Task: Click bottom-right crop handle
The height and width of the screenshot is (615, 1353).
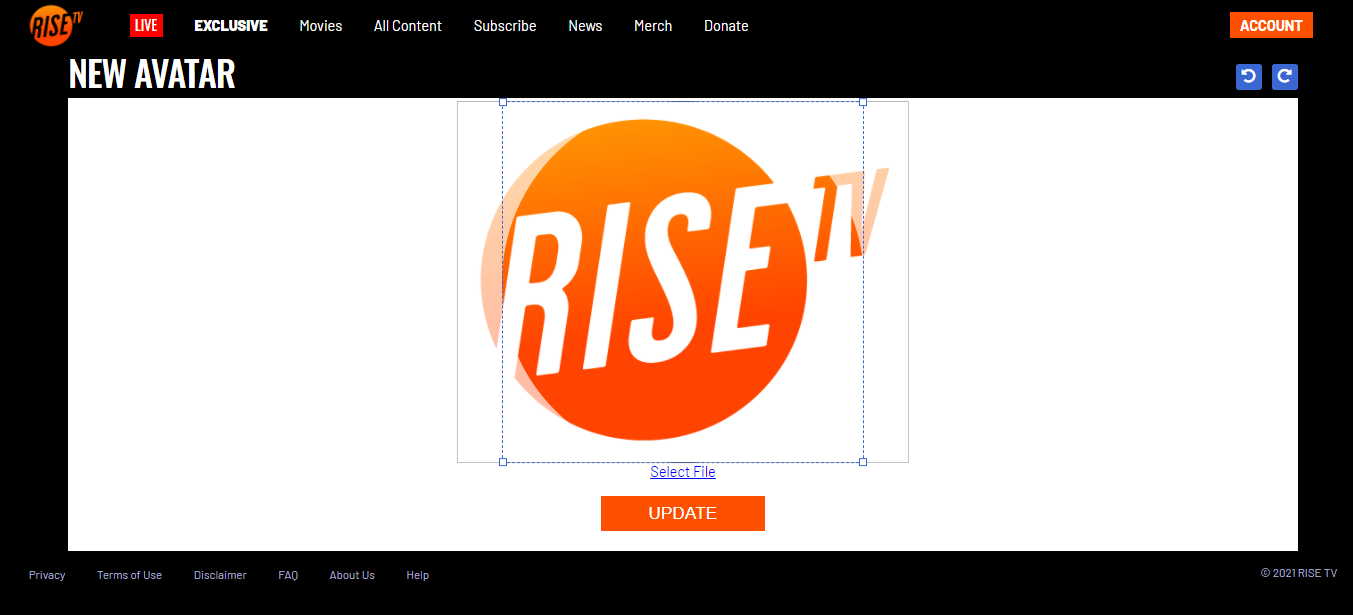Action: 863,462
